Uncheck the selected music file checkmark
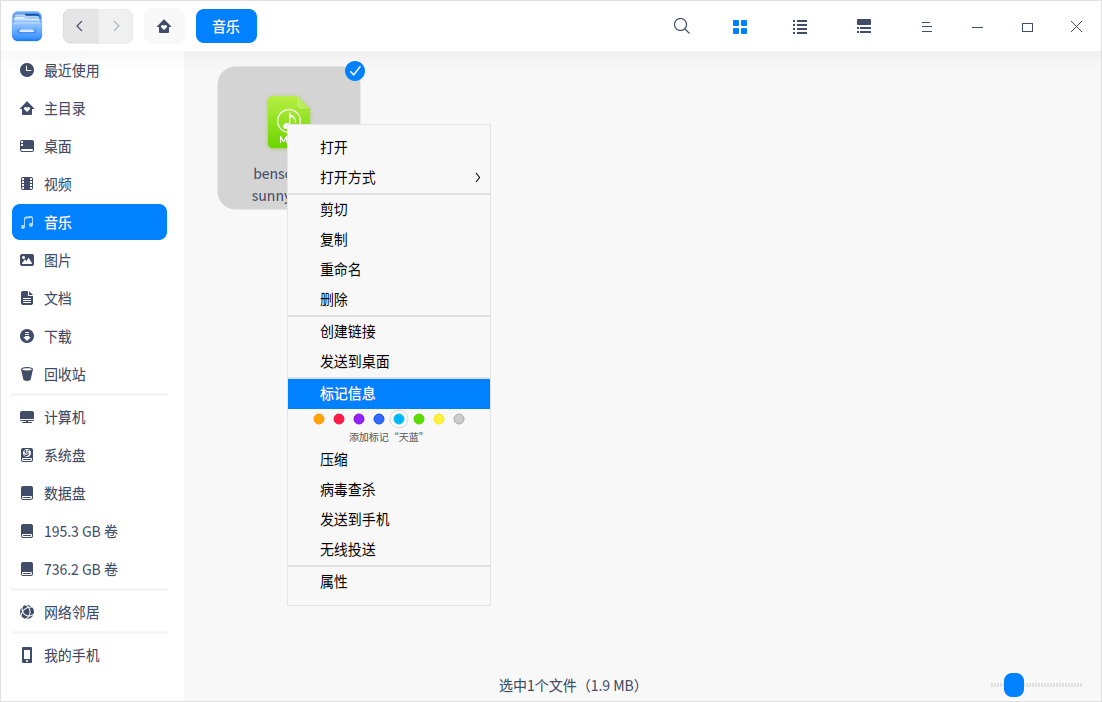Viewport: 1102px width, 702px height. coord(355,71)
